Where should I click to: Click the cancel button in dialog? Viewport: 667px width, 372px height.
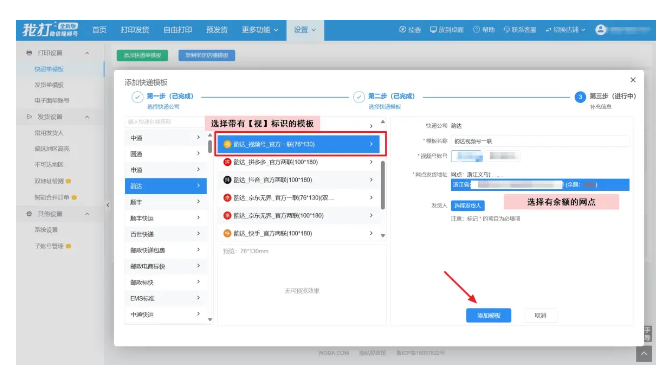(540, 315)
